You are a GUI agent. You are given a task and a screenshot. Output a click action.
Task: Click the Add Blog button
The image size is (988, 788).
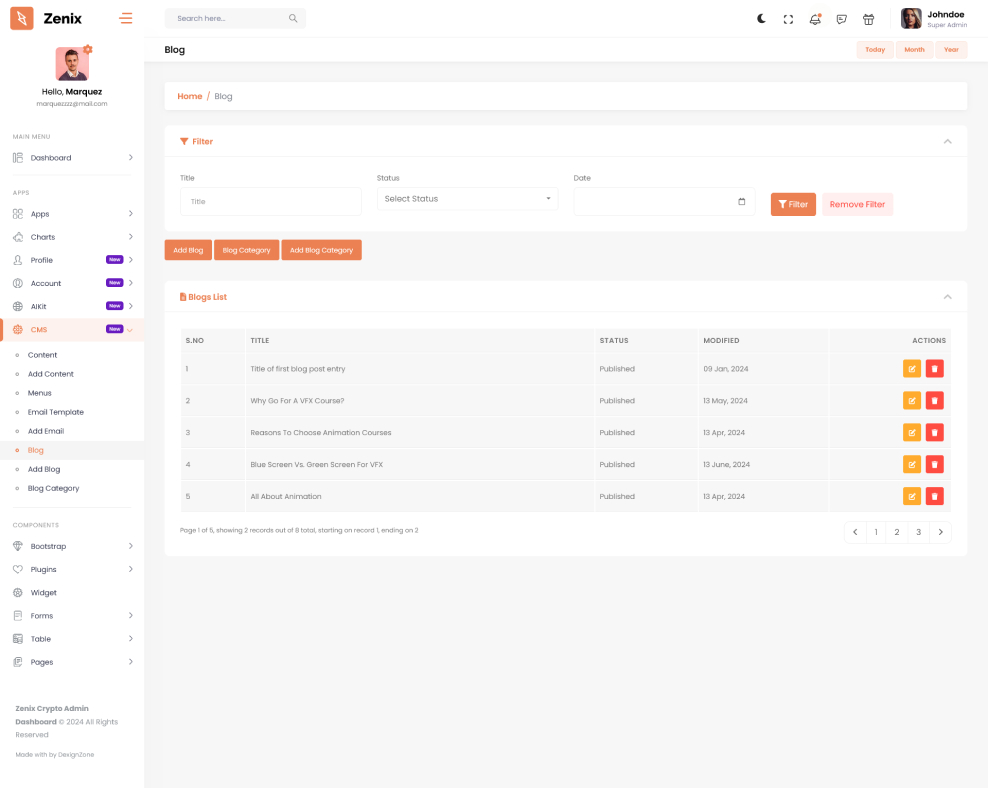coord(188,250)
